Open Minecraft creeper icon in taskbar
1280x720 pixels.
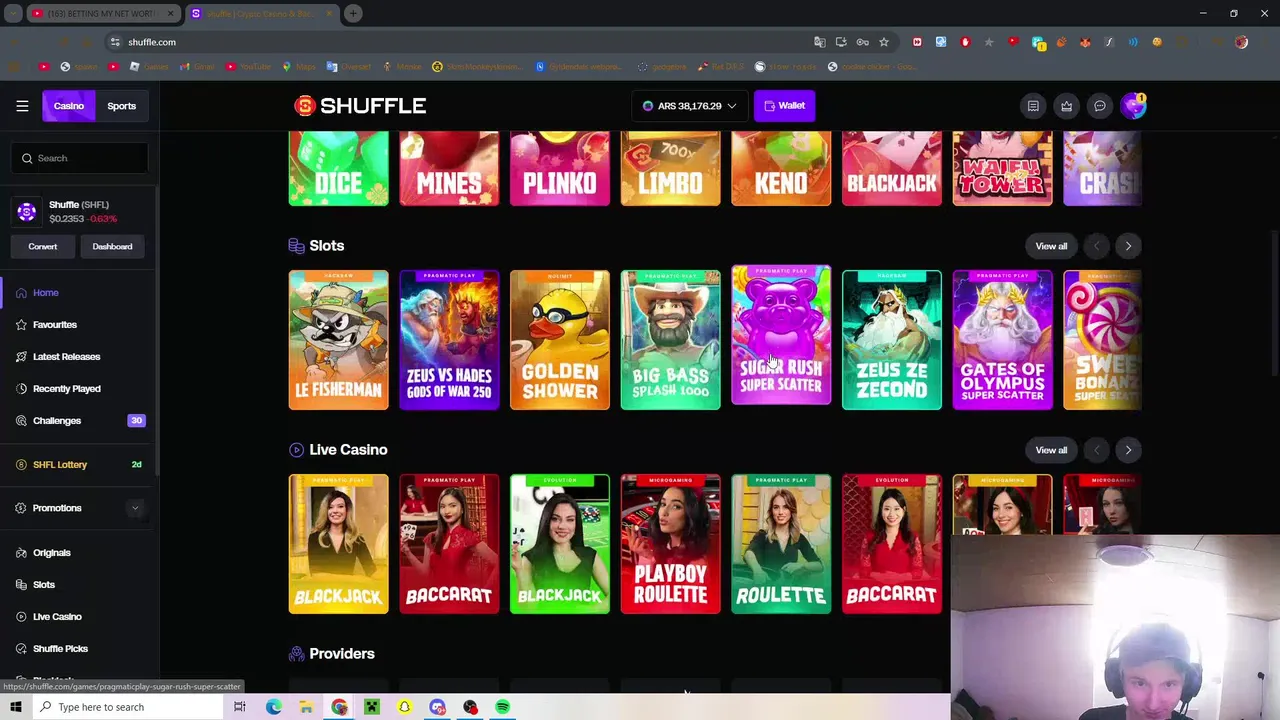coord(371,707)
